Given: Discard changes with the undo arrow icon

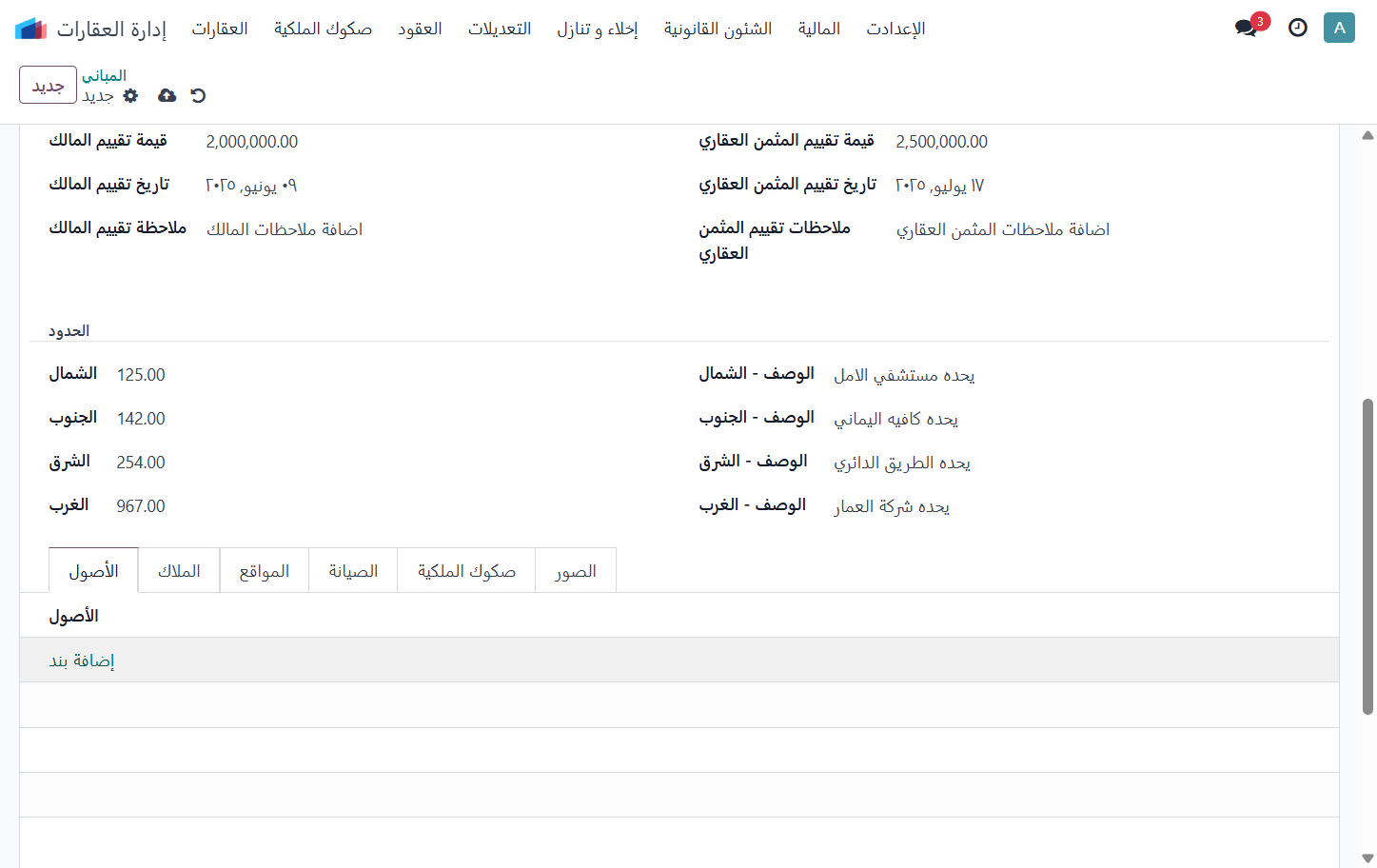Looking at the screenshot, I should [198, 95].
